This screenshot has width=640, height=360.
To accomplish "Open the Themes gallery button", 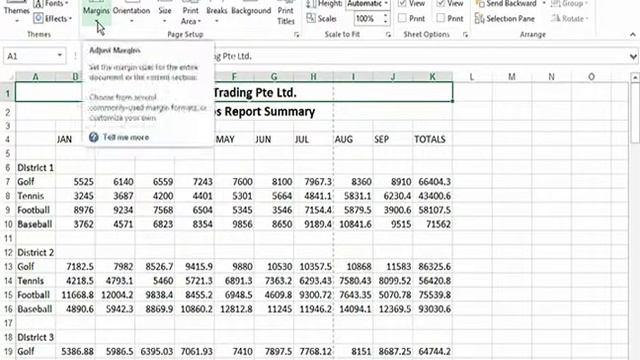I will click(16, 12).
